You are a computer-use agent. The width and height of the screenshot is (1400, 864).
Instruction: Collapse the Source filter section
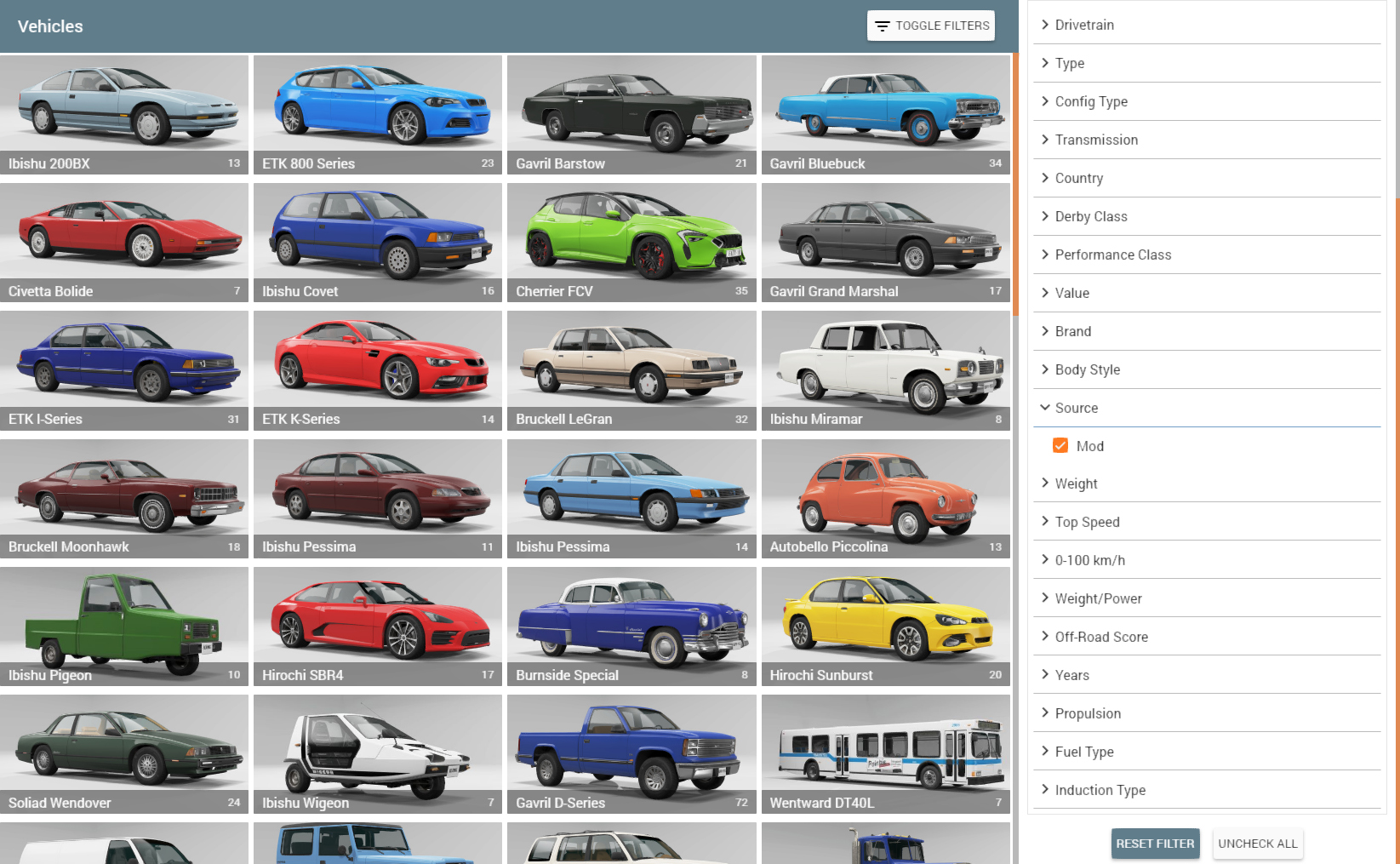[1207, 408]
